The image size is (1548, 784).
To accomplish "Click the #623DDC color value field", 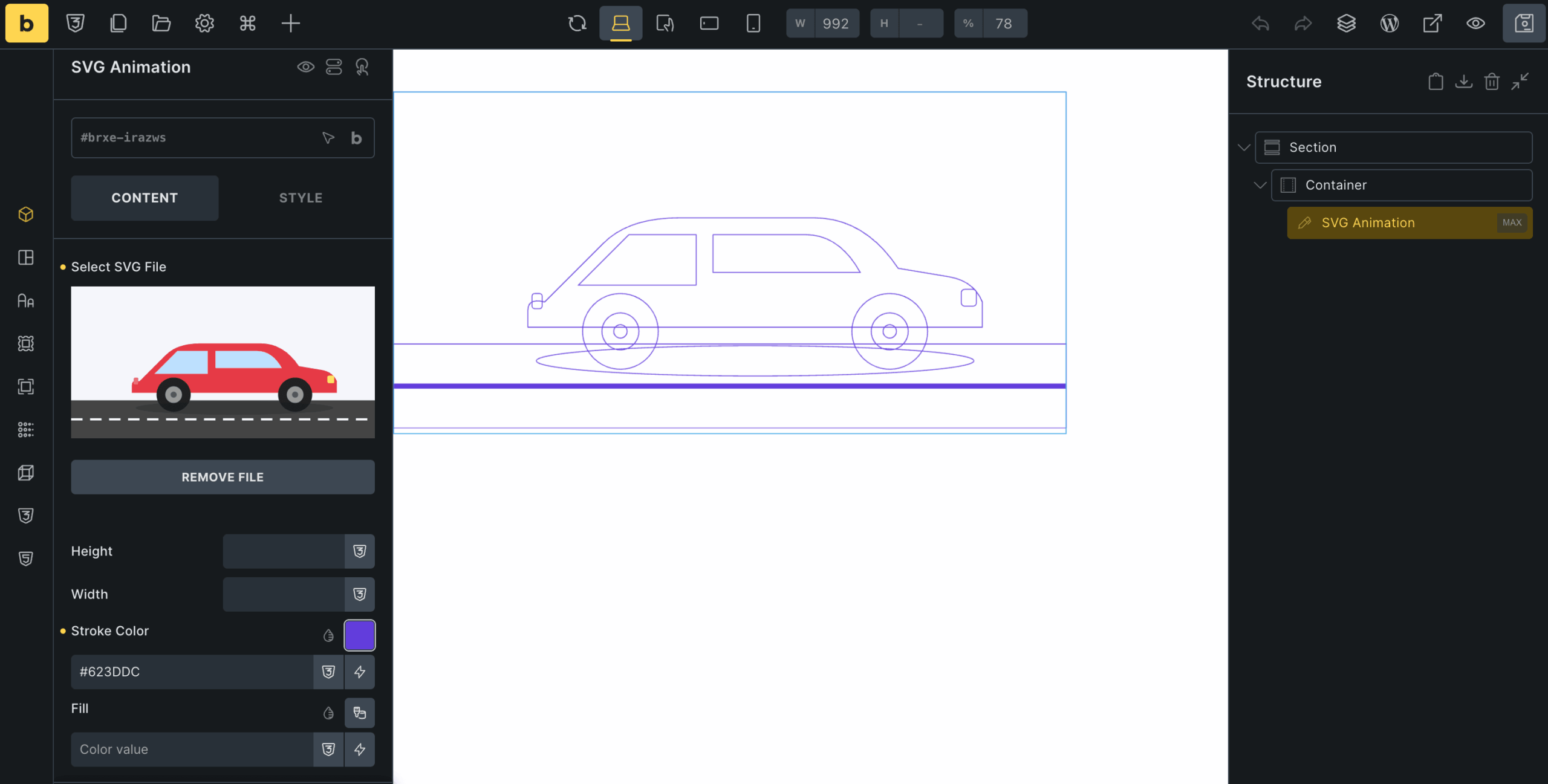I will (x=192, y=672).
